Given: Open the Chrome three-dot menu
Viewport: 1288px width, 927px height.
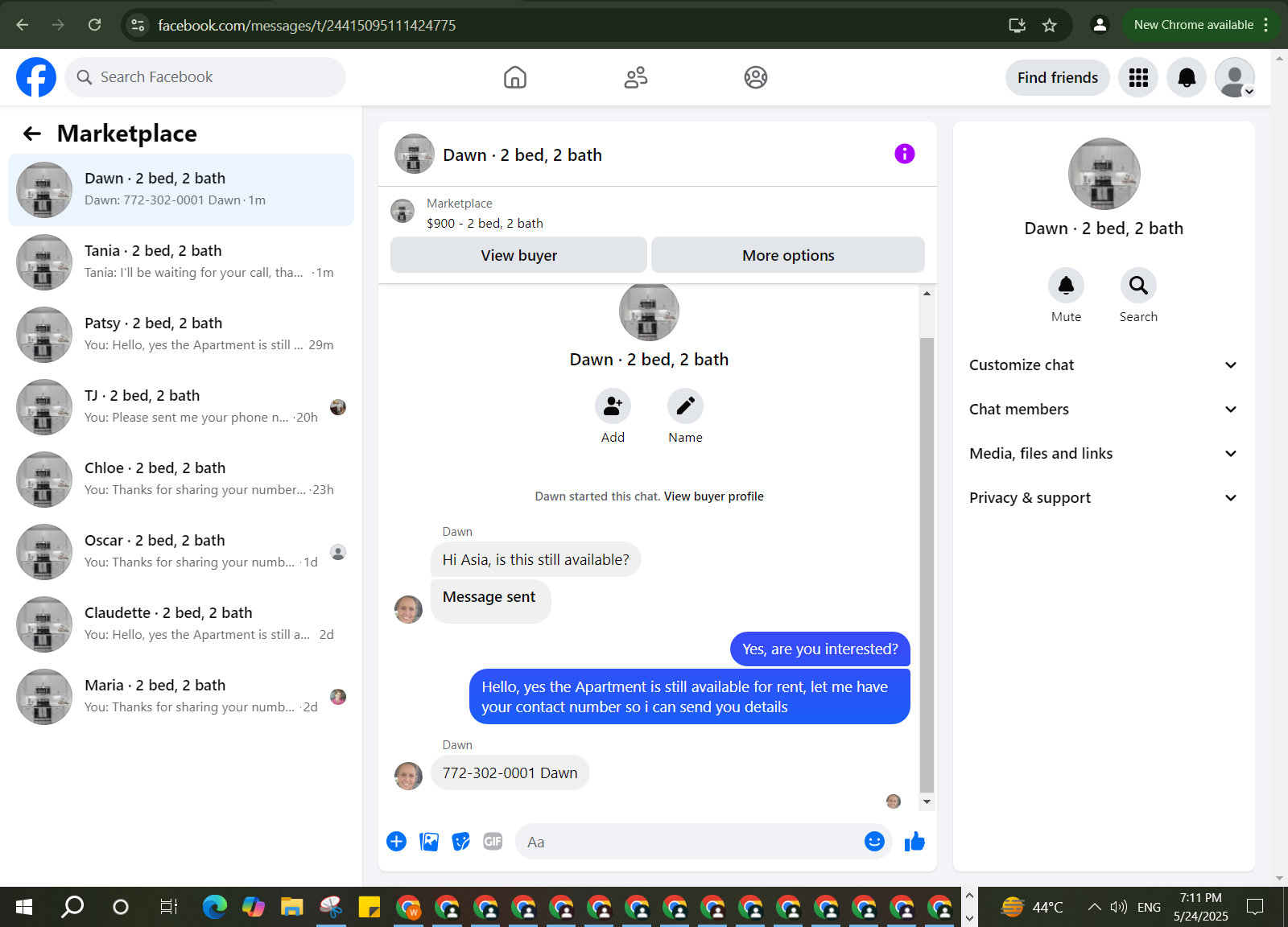Looking at the screenshot, I should pyautogui.click(x=1266, y=25).
